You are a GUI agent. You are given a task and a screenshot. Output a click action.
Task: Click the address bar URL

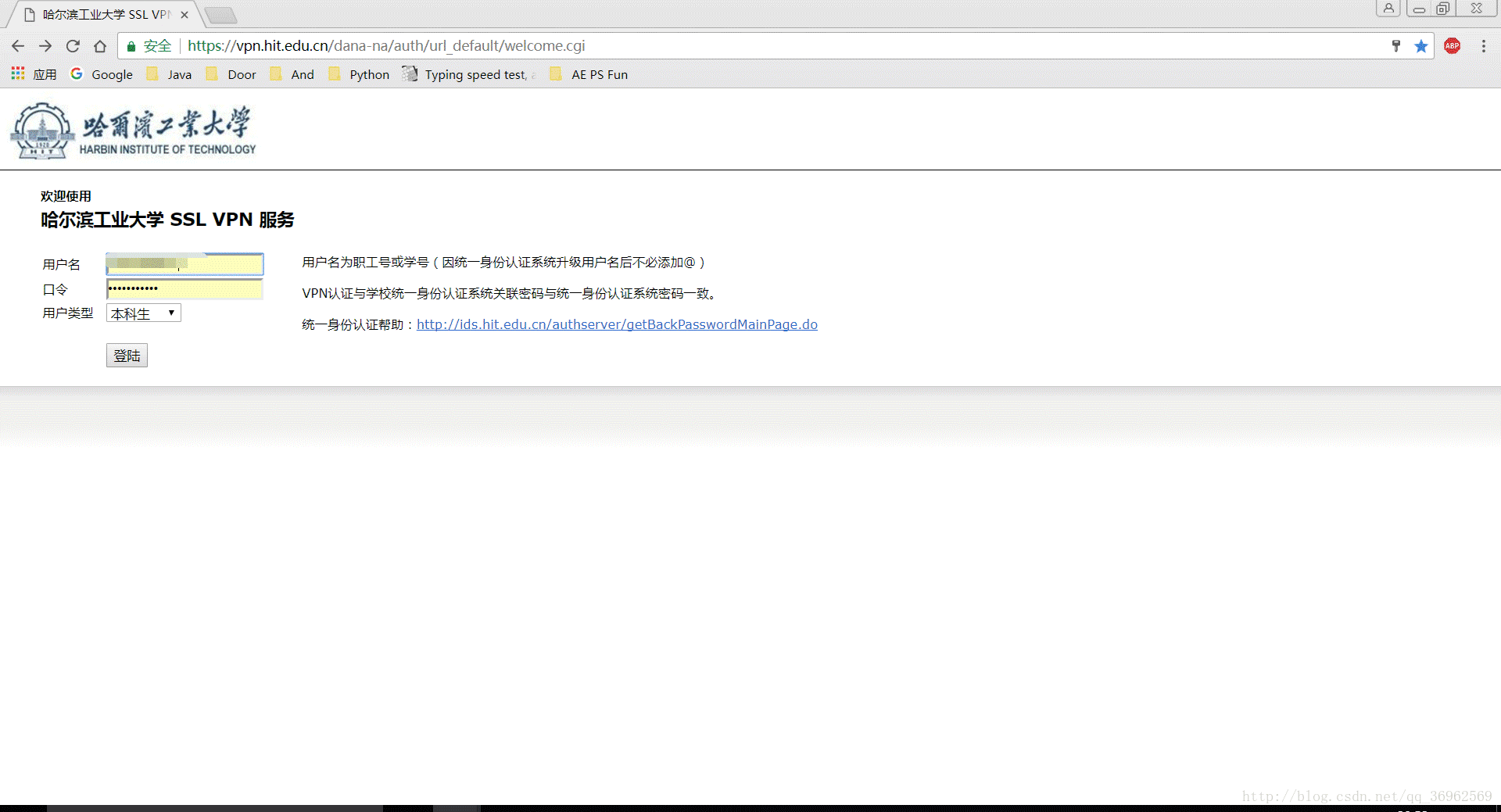[x=386, y=46]
